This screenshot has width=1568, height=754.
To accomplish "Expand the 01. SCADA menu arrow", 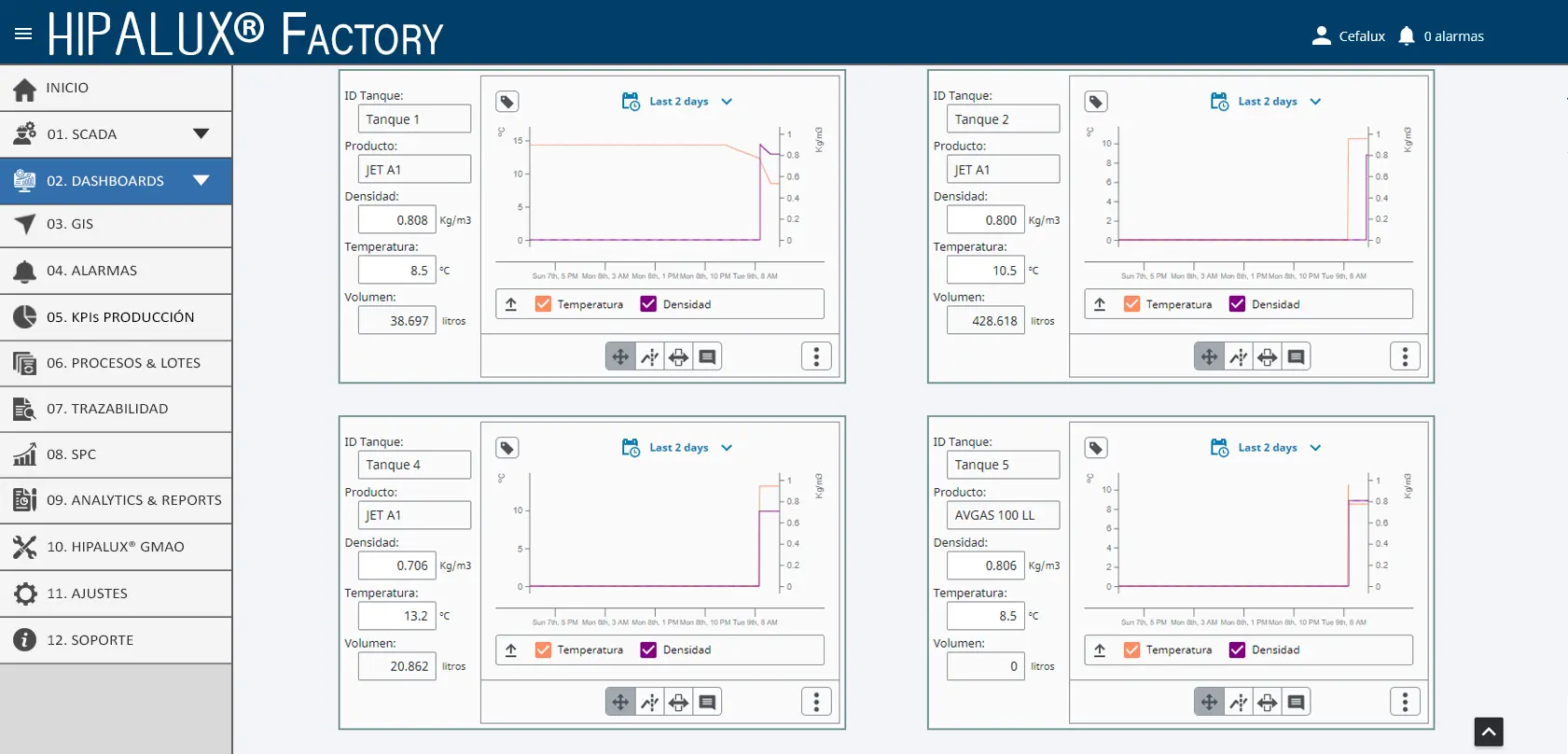I will pos(201,133).
